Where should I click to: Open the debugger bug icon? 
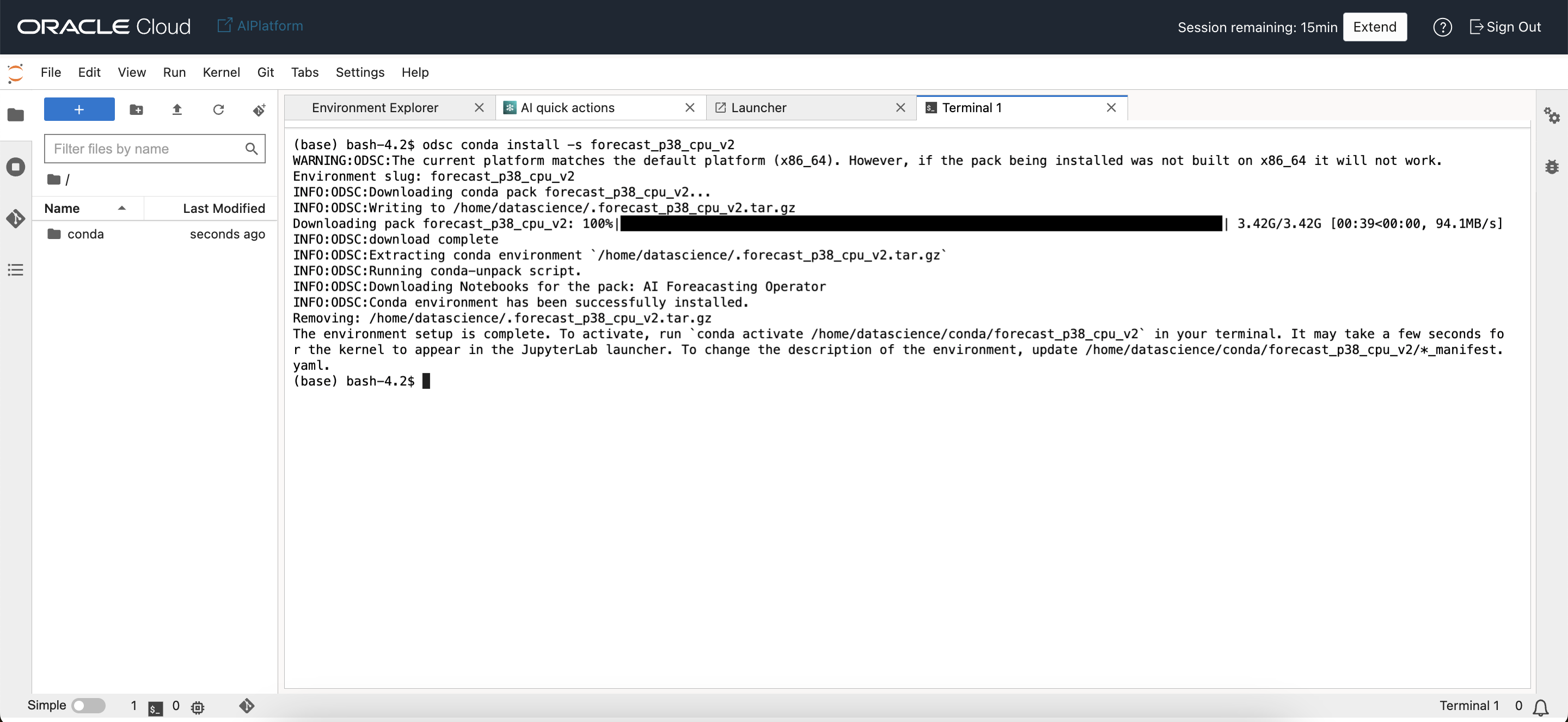(x=1552, y=167)
